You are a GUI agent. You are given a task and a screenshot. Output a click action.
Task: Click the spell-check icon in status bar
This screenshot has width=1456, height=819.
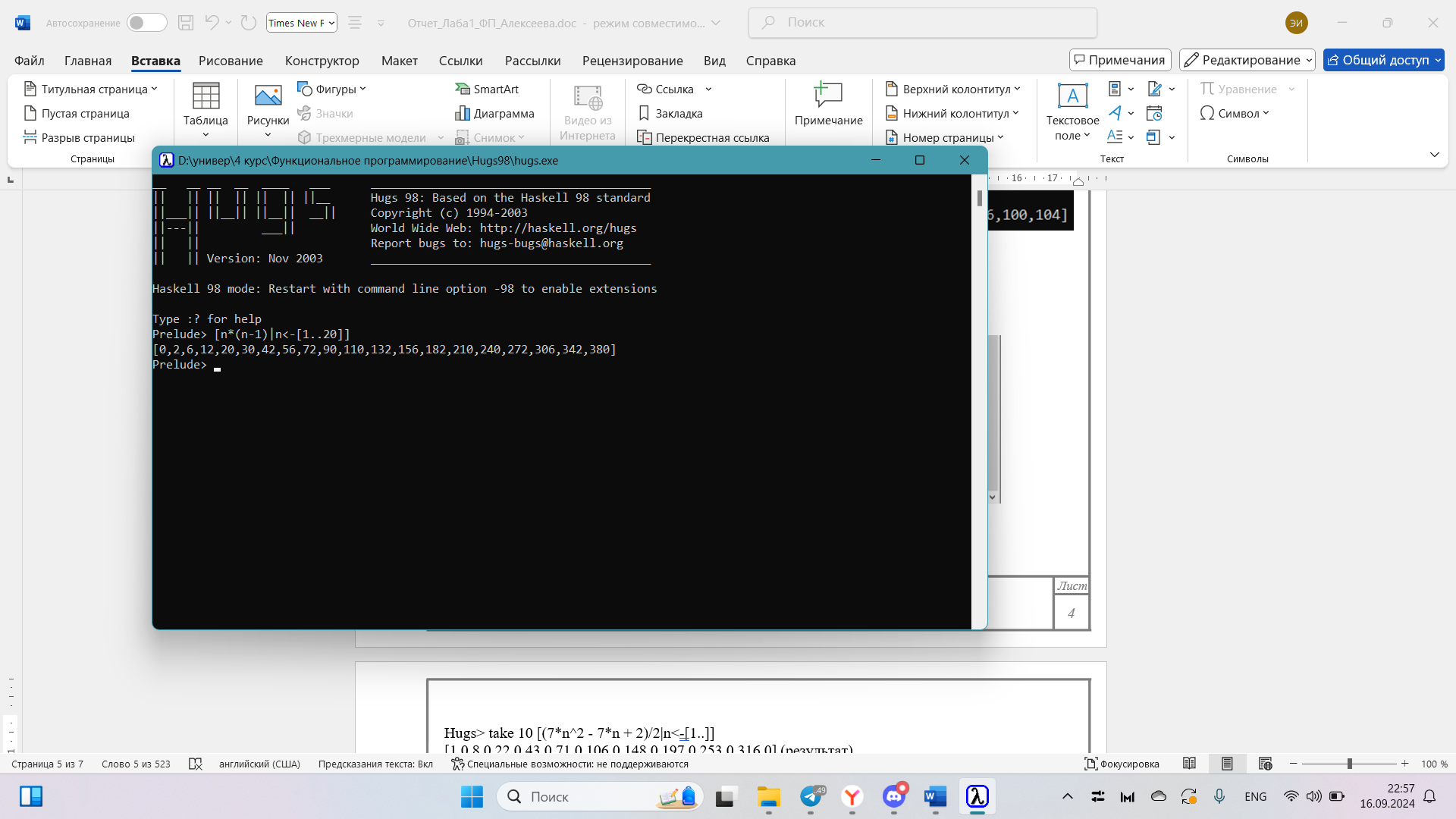coord(196,764)
